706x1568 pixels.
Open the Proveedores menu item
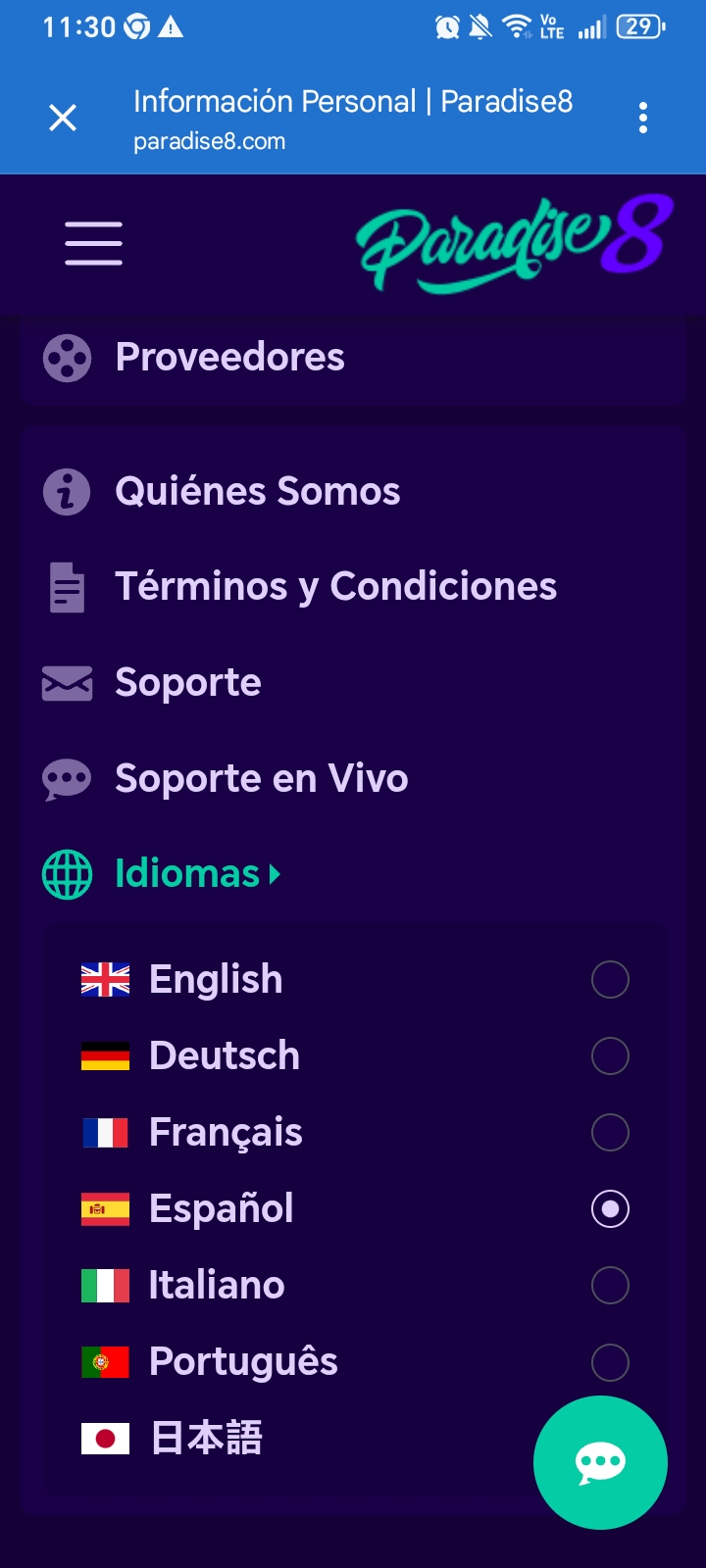tap(229, 358)
